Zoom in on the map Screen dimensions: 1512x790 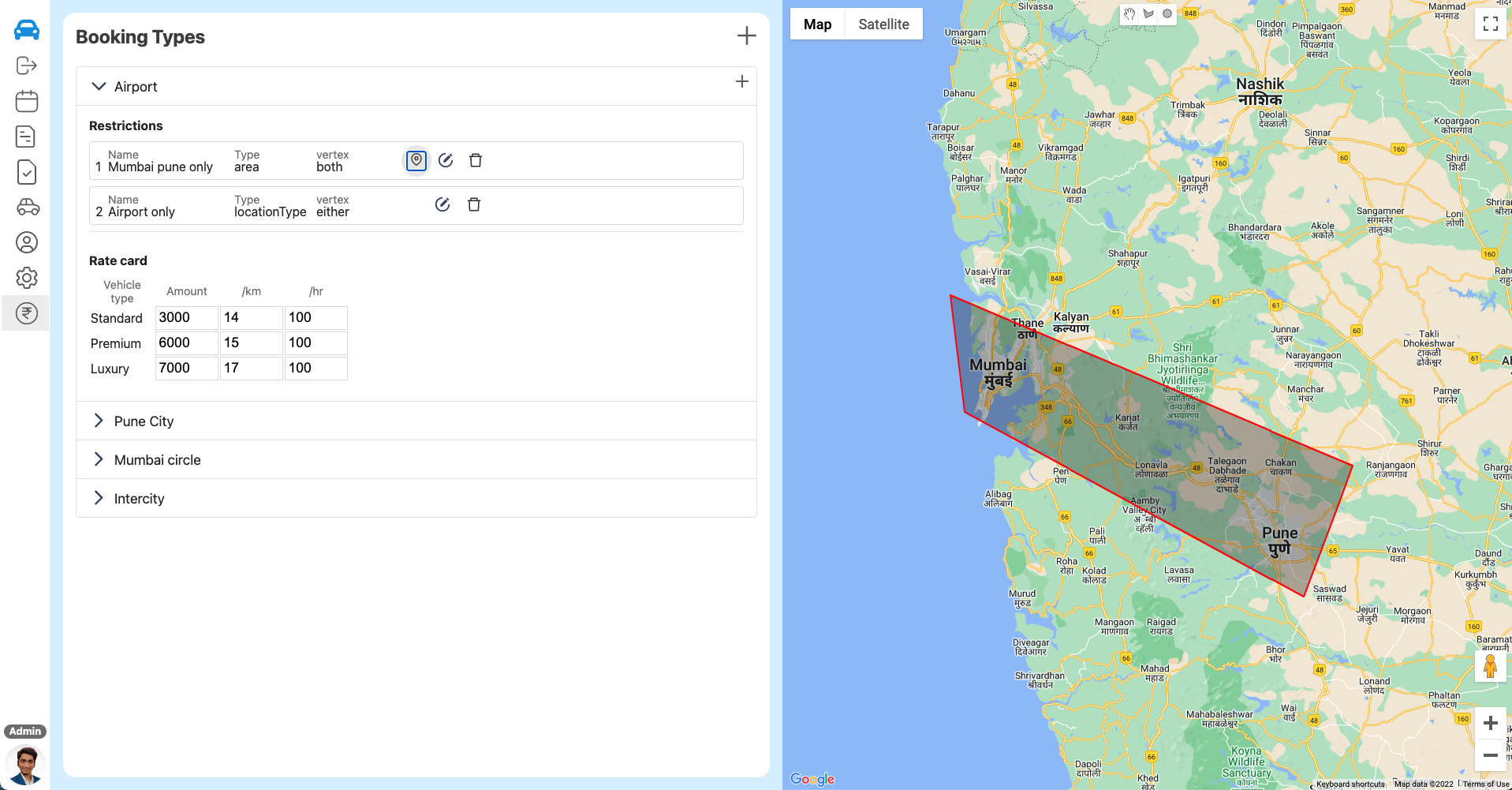pos(1490,723)
